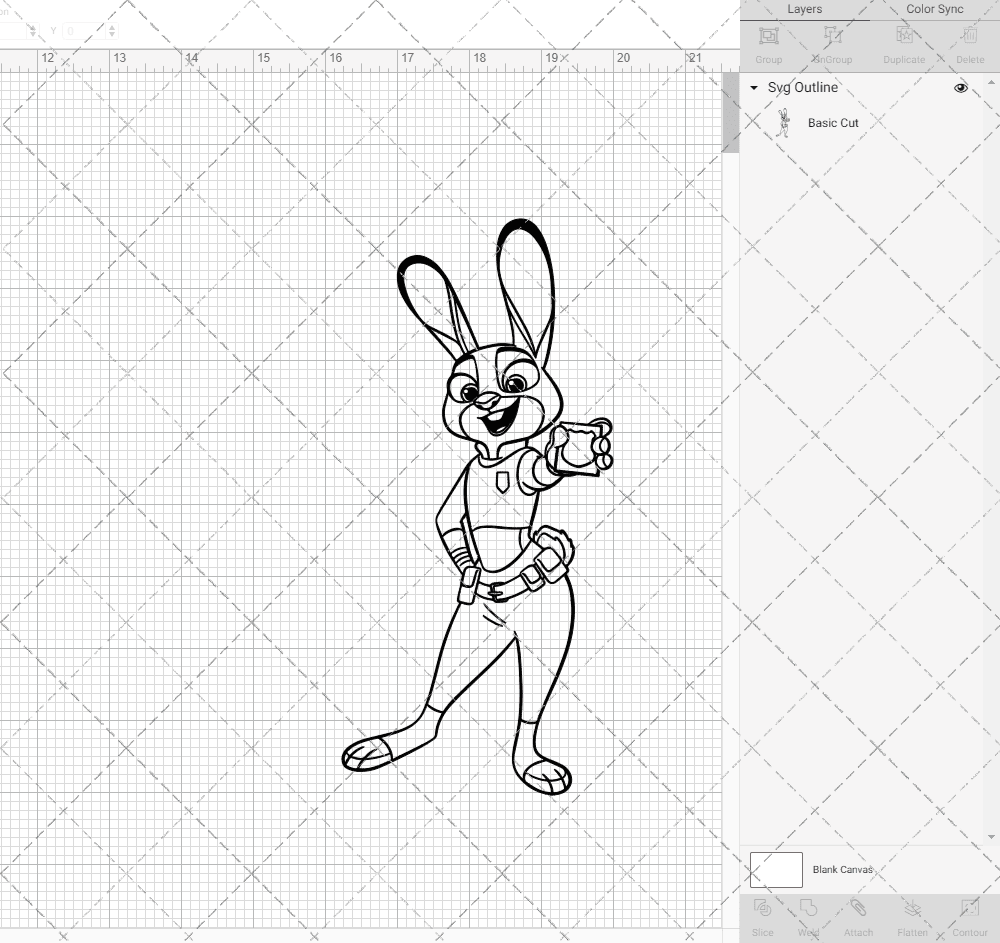Select the Attach tool

(858, 908)
